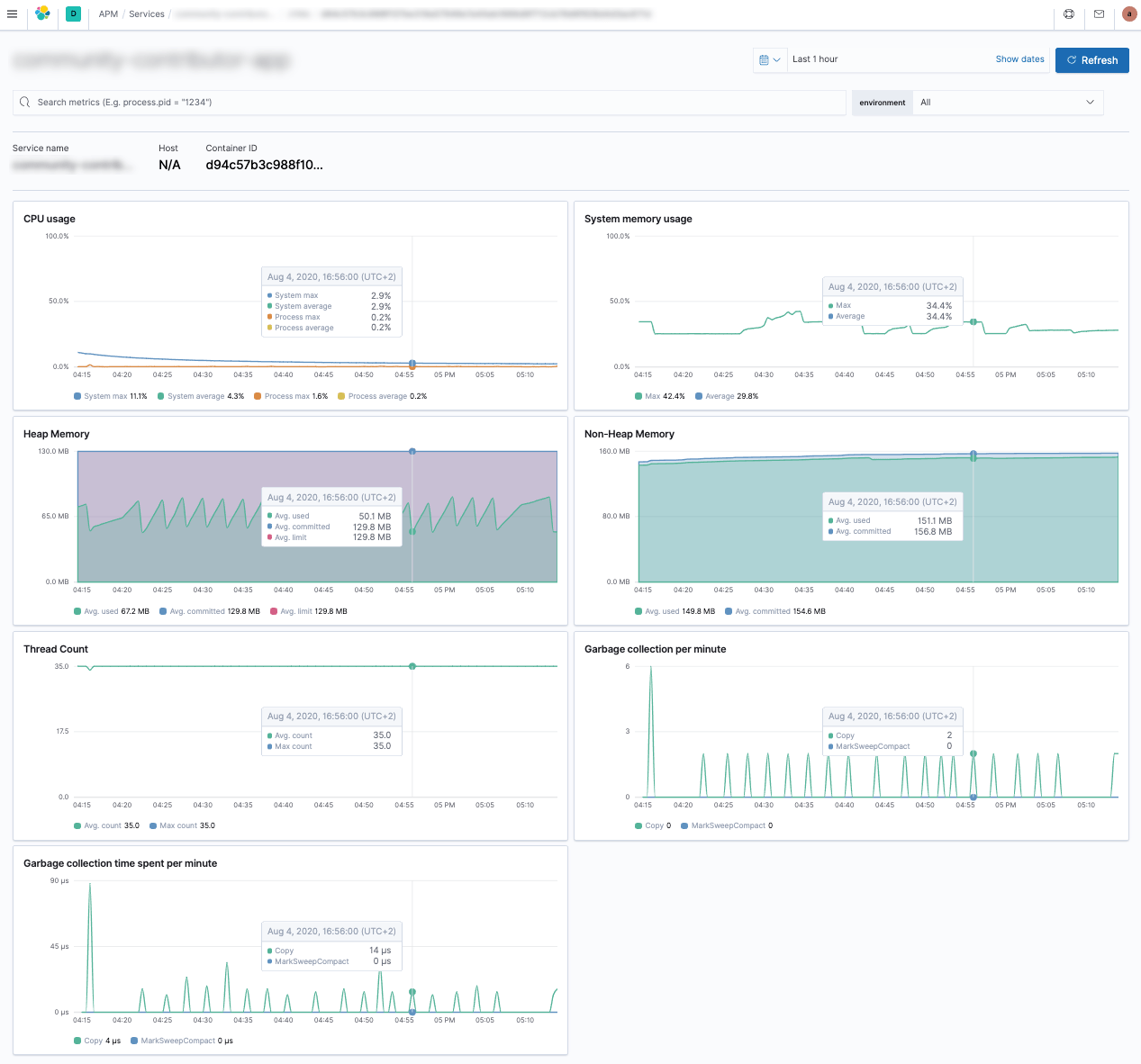Screen dimensions: 1141x1064
Task: Click the space switcher 'D' icon
Action: [x=73, y=14]
